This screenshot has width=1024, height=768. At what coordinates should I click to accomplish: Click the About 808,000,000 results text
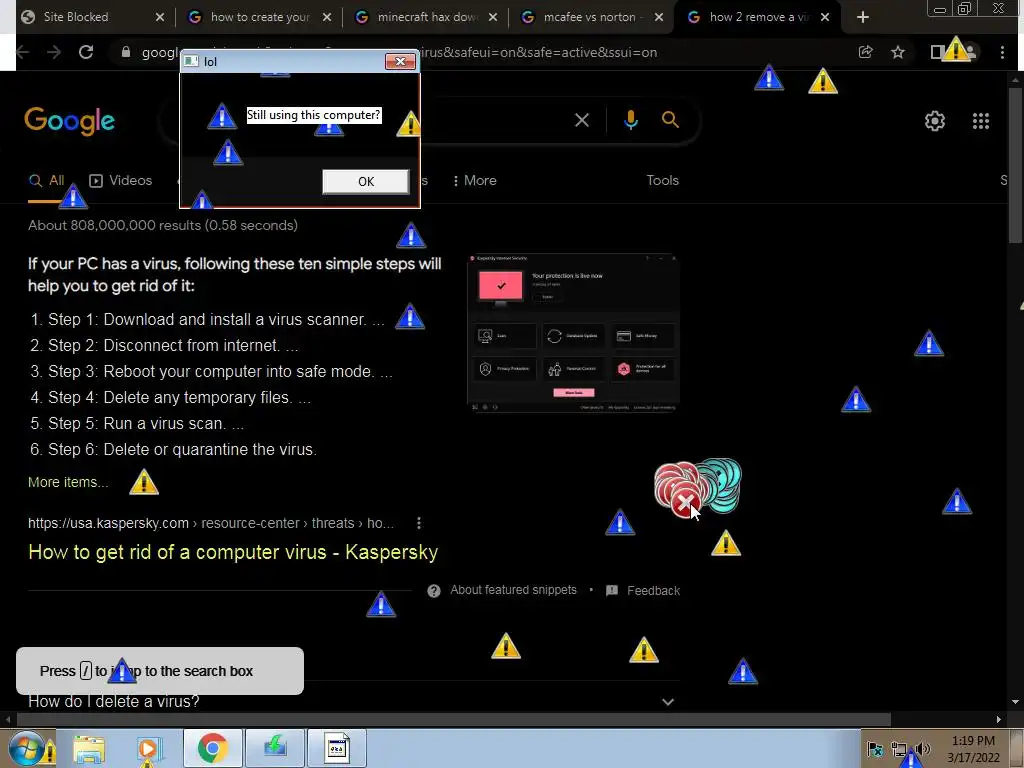163,225
